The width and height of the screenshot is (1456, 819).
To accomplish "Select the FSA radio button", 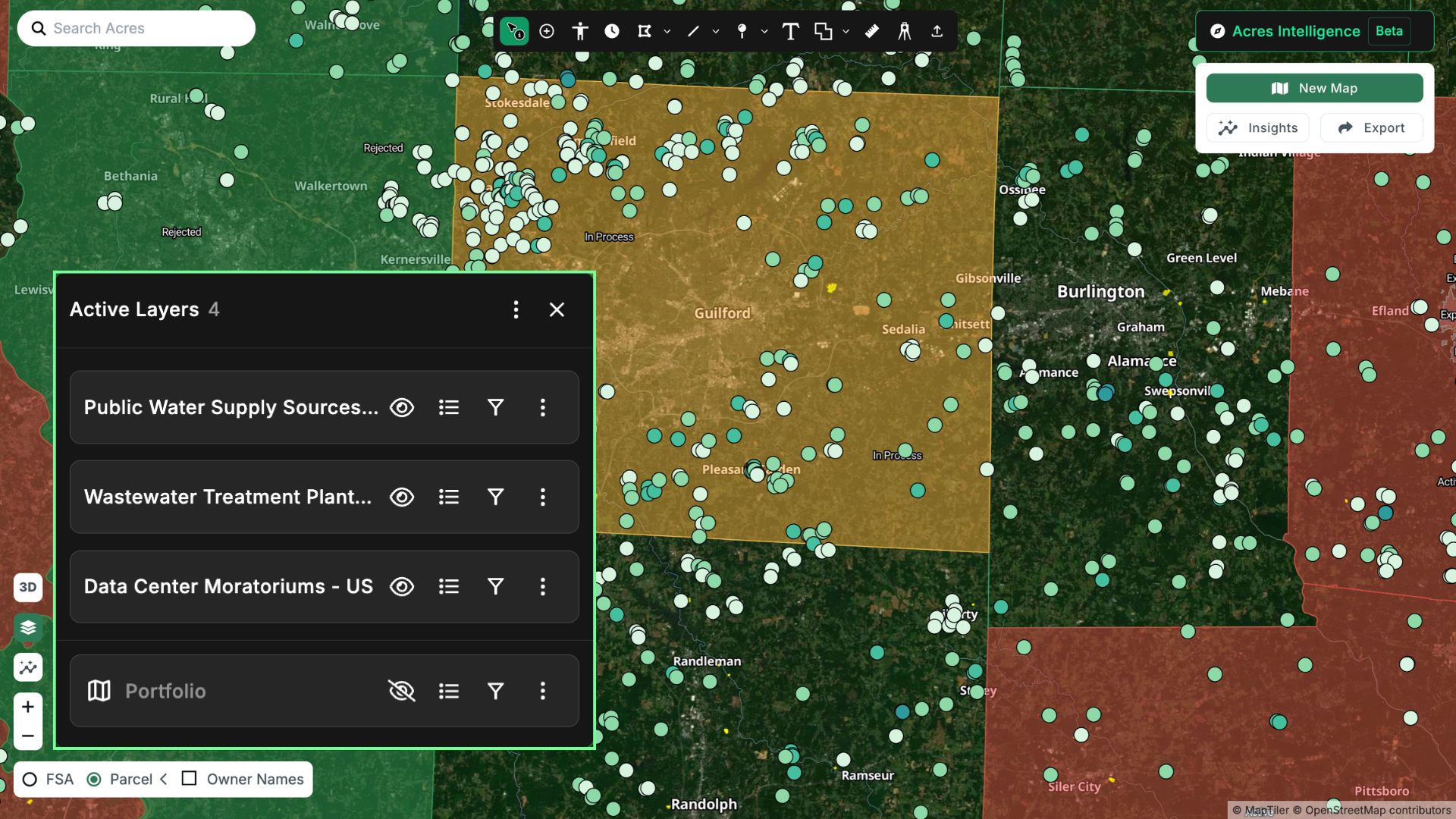I will pyautogui.click(x=30, y=780).
